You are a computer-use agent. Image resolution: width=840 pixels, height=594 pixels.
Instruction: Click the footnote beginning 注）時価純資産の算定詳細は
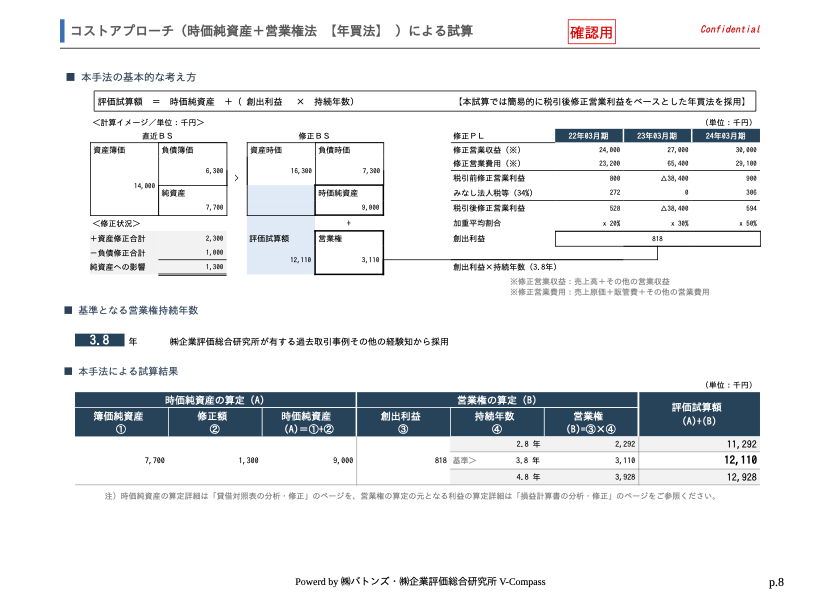(411, 496)
